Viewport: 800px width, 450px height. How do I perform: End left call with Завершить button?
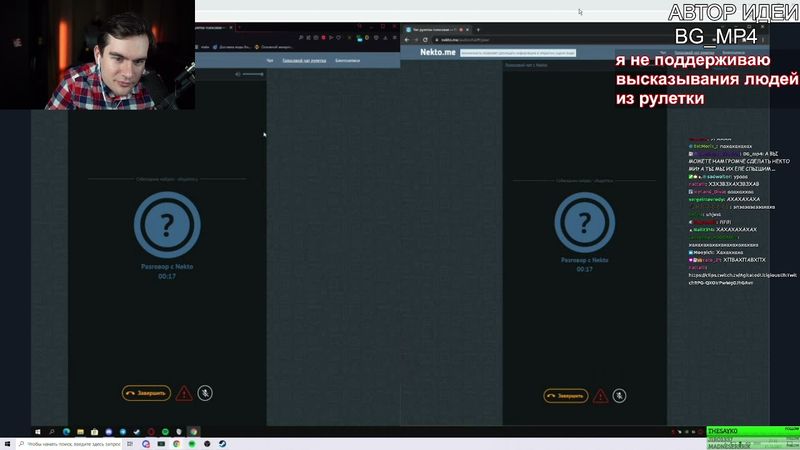pos(146,394)
